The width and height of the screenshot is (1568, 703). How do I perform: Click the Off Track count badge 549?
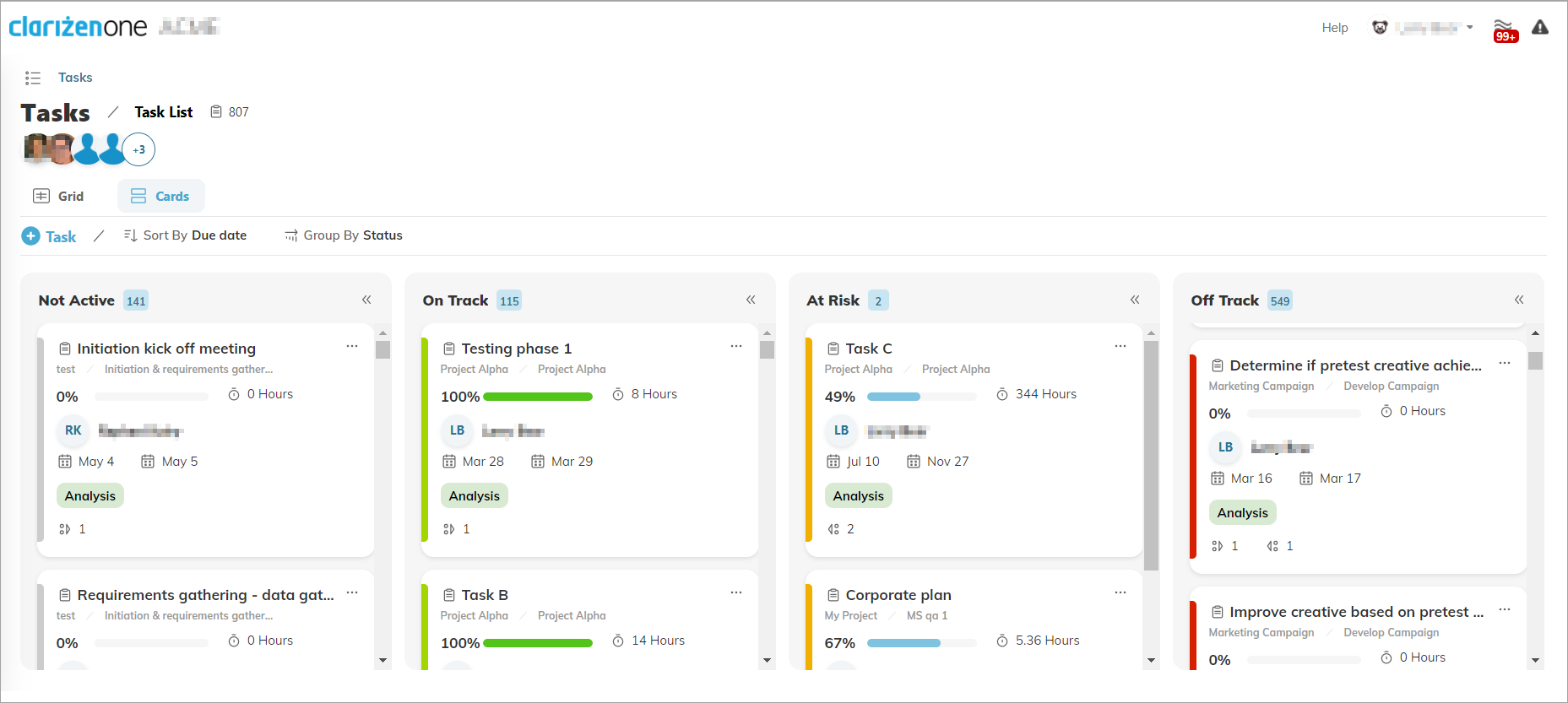1280,301
